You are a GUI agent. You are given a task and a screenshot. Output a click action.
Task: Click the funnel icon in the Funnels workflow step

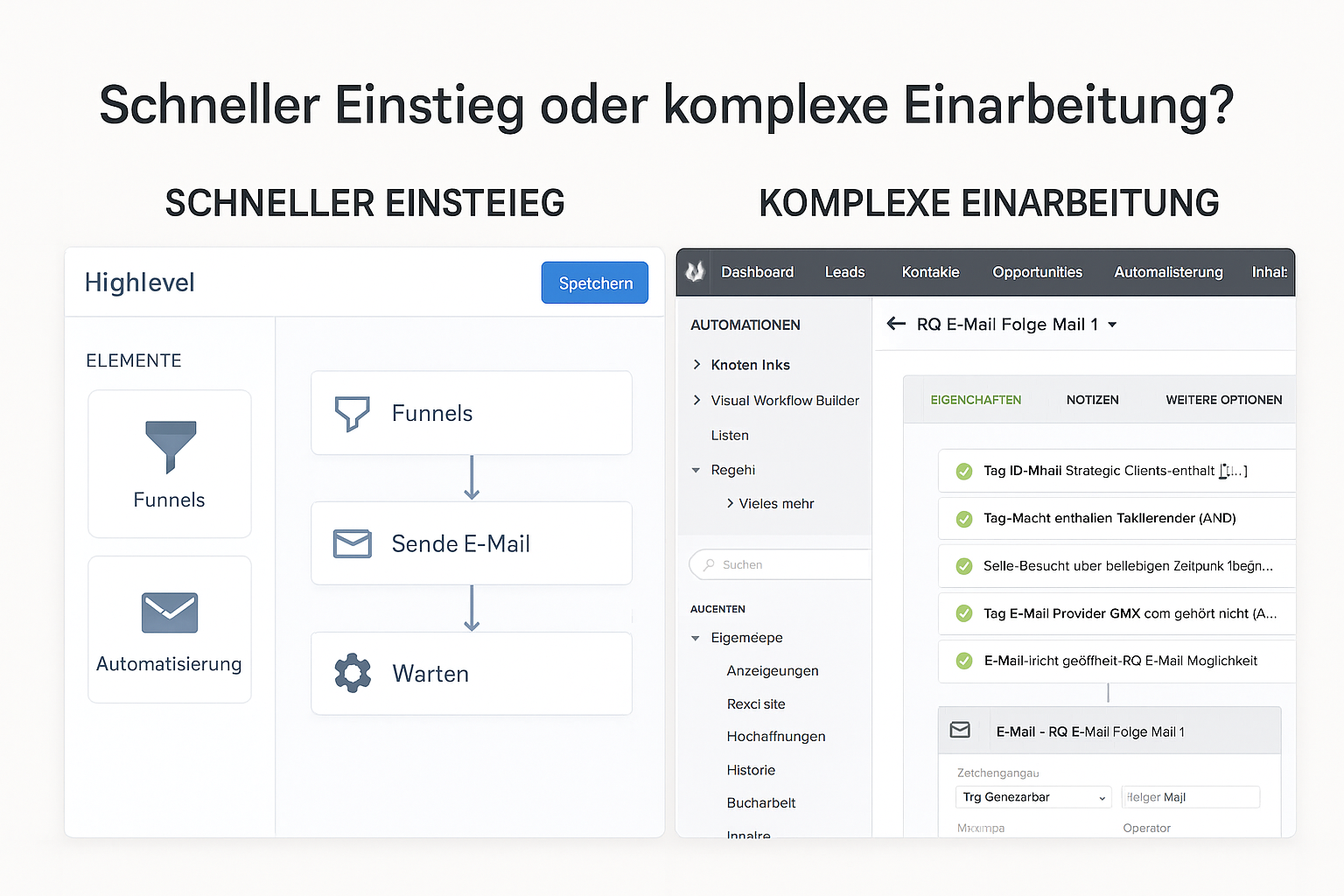(x=353, y=413)
